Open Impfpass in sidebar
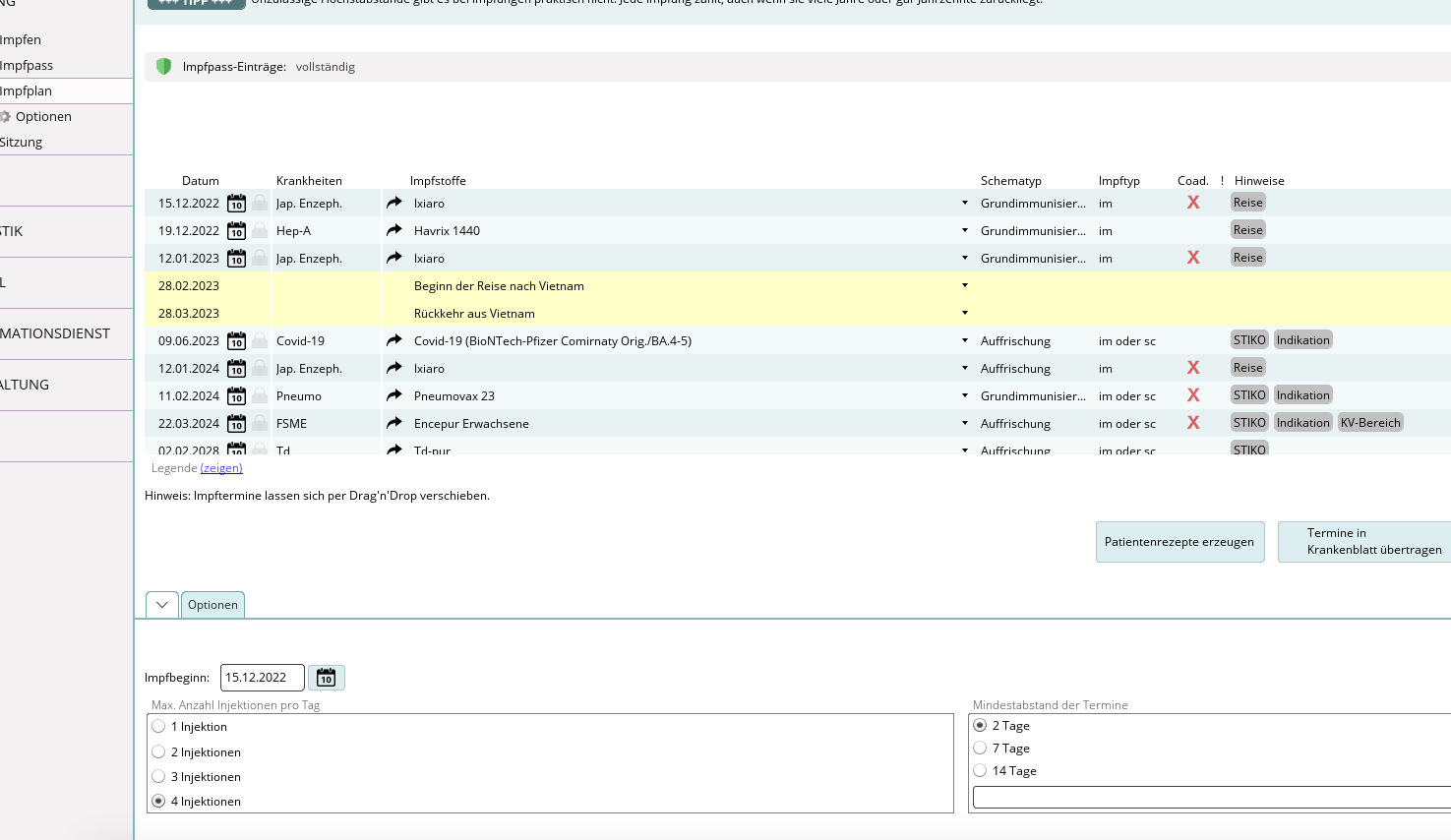The height and width of the screenshot is (840, 1451). tap(27, 66)
